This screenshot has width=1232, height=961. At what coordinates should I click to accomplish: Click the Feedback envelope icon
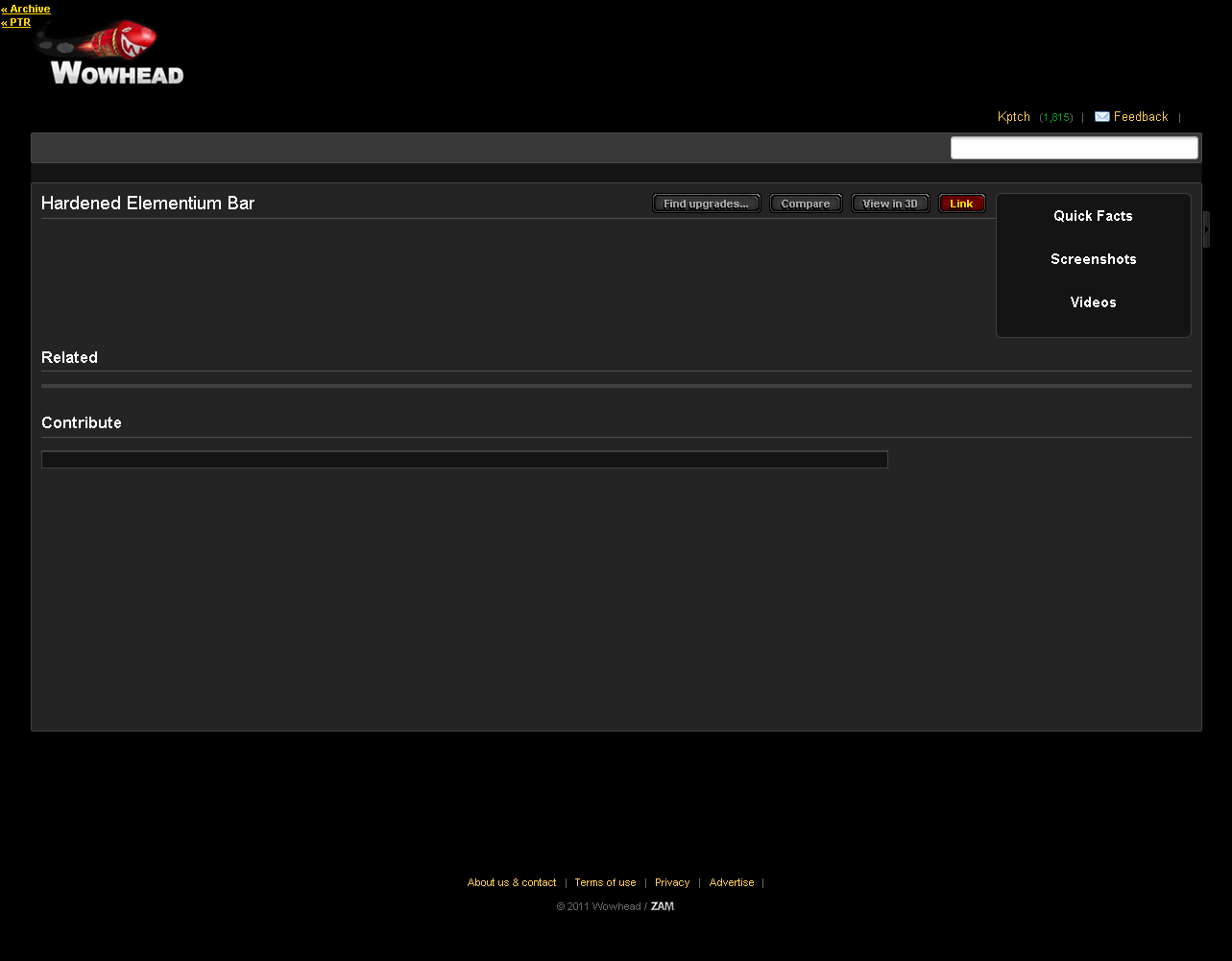(x=1101, y=117)
